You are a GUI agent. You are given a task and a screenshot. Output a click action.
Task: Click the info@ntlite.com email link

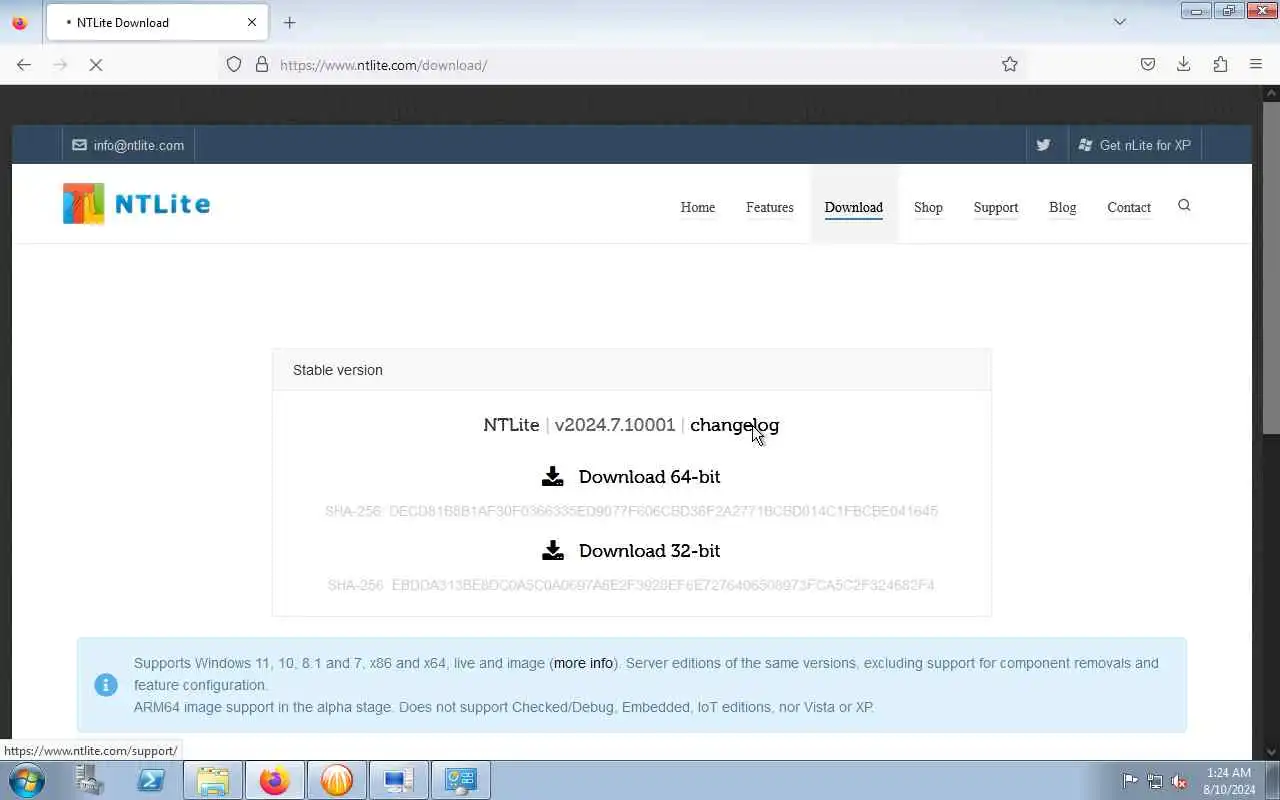tap(128, 145)
